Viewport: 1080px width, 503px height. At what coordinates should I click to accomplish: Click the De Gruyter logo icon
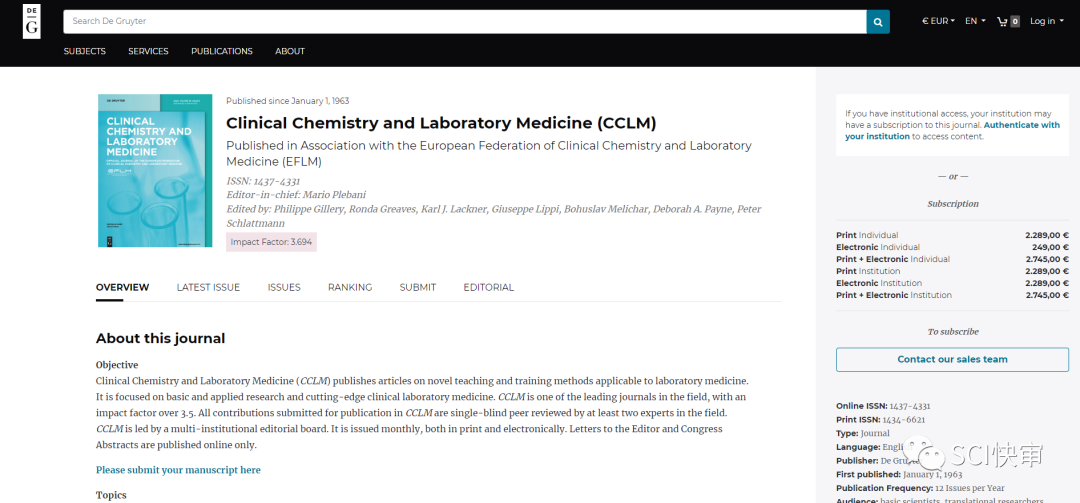(31, 21)
